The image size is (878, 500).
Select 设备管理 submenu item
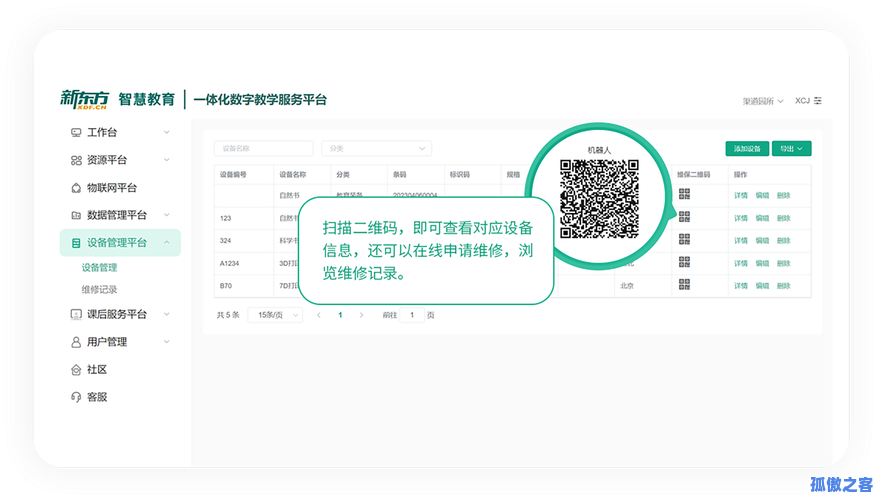[x=99, y=268]
